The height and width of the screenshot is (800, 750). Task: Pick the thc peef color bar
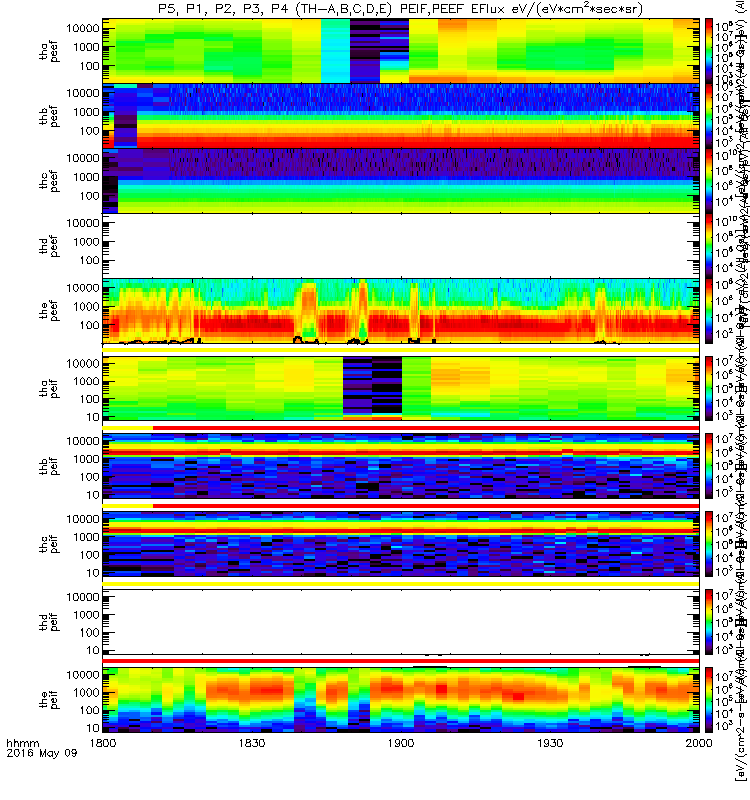pyautogui.click(x=709, y=181)
